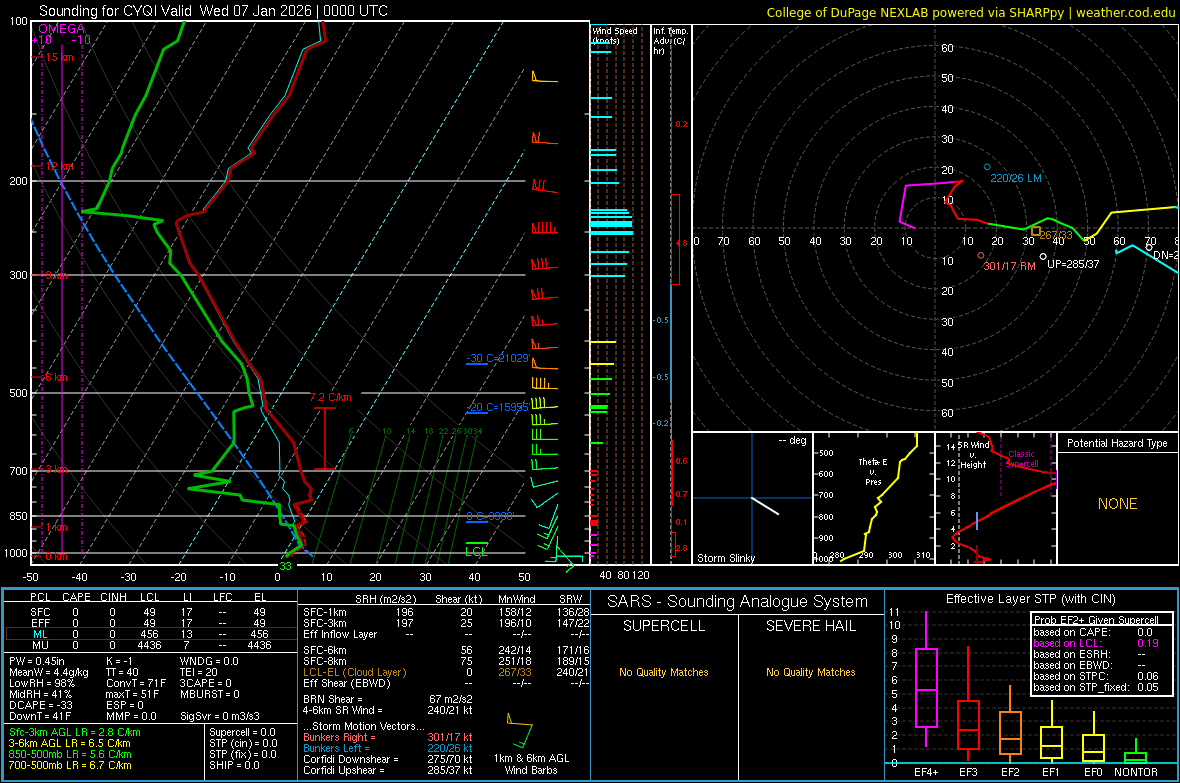This screenshot has width=1180, height=783.
Task: Click the Potential Hazard Type header
Action: point(1117,443)
